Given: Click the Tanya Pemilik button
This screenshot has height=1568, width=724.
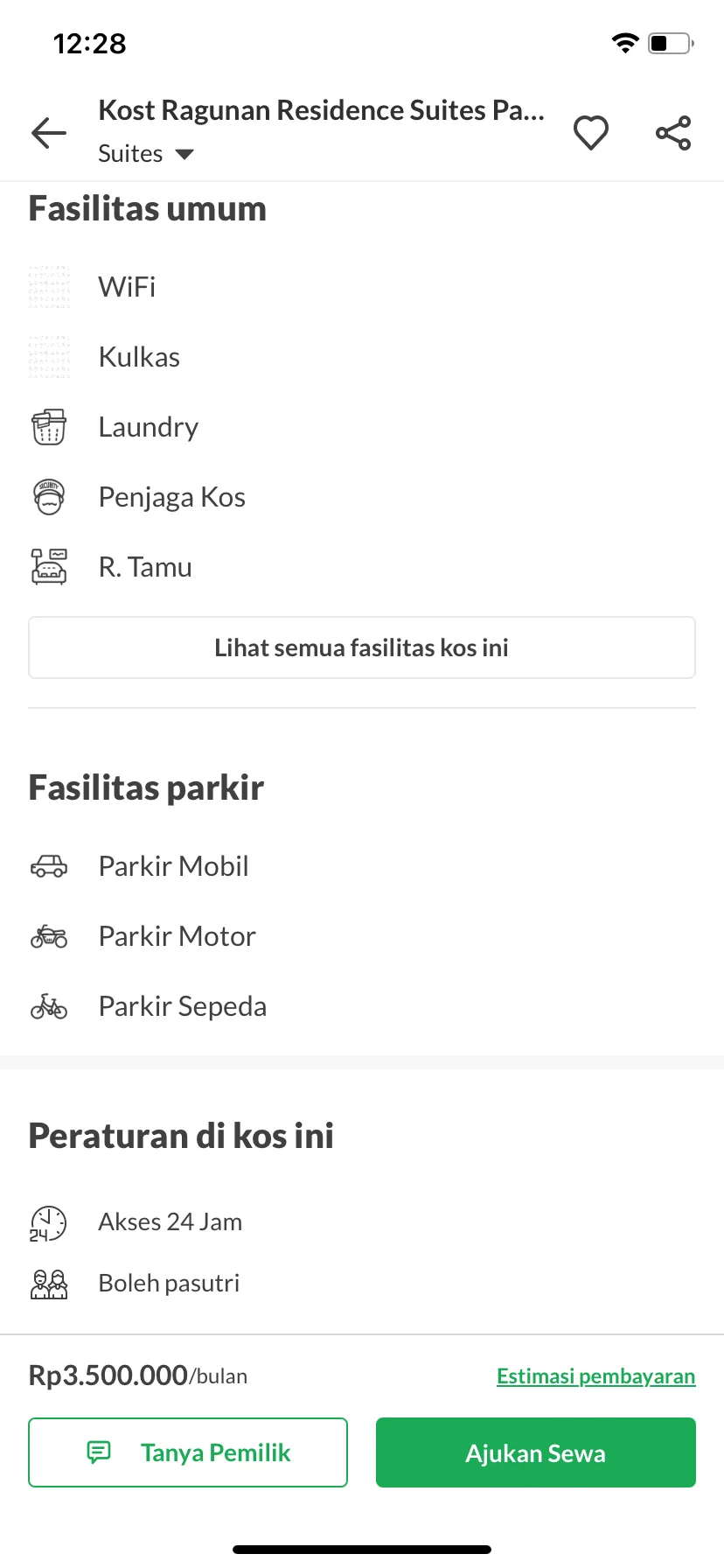Looking at the screenshot, I should pyautogui.click(x=188, y=1452).
